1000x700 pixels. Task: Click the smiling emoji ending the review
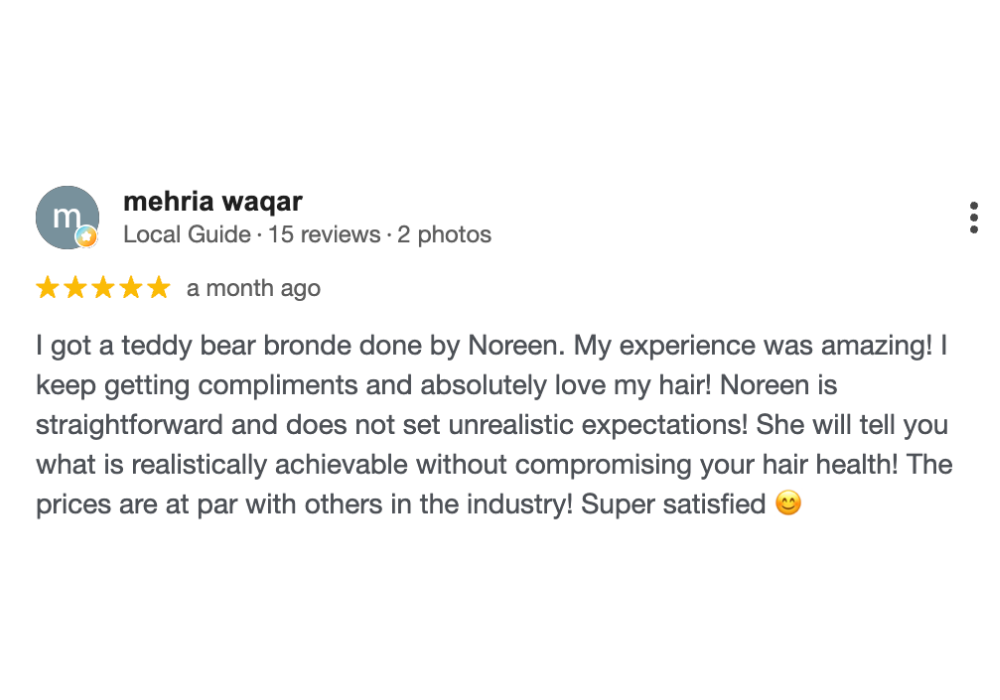(788, 503)
